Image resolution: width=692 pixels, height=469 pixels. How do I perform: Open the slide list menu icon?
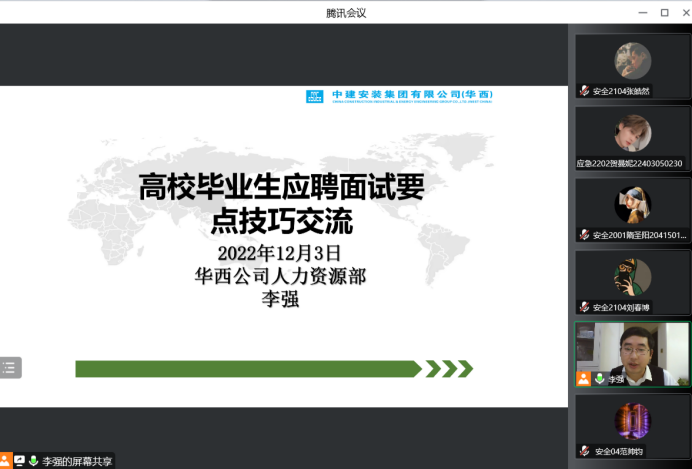coord(10,368)
